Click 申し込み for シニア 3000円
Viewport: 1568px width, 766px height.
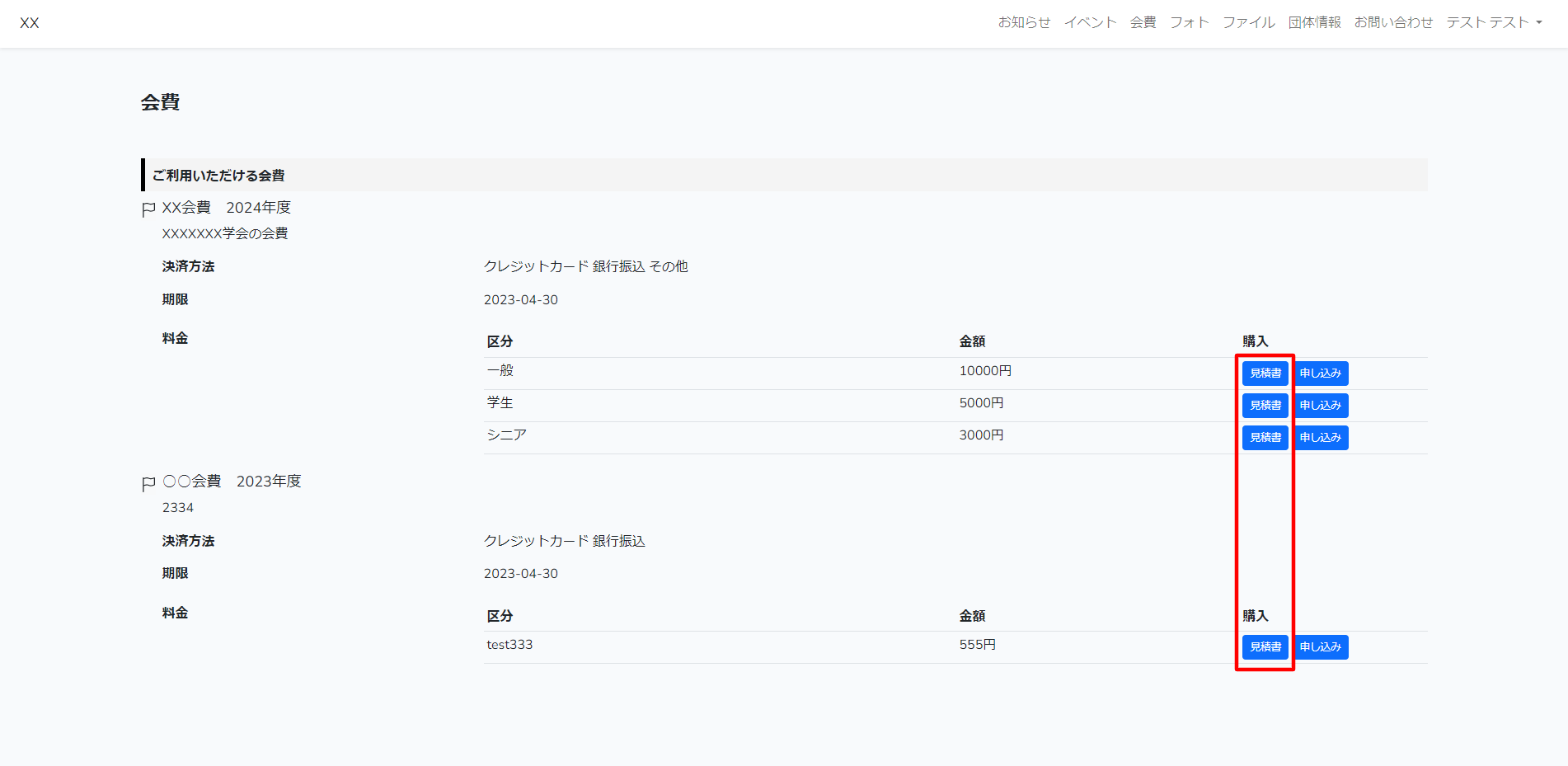pos(1321,438)
